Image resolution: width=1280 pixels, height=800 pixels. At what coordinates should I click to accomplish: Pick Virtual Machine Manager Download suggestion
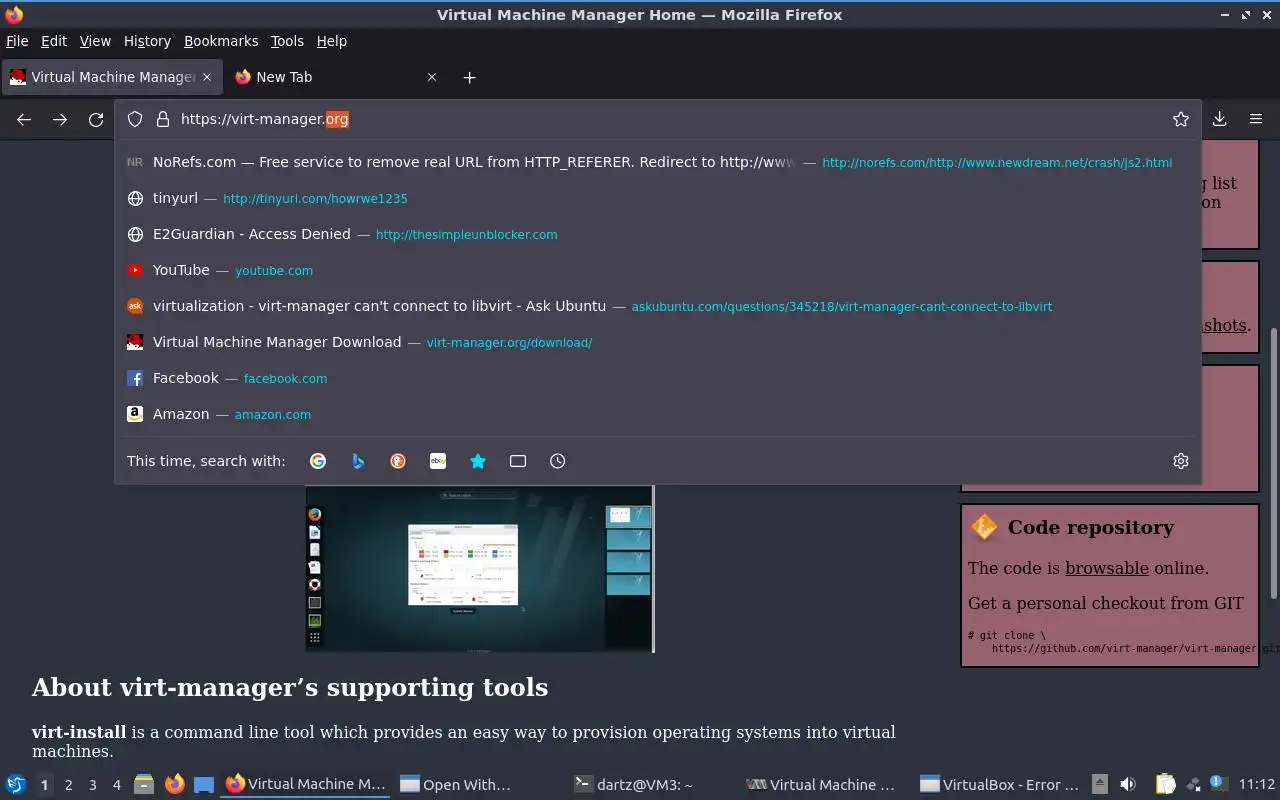(658, 342)
